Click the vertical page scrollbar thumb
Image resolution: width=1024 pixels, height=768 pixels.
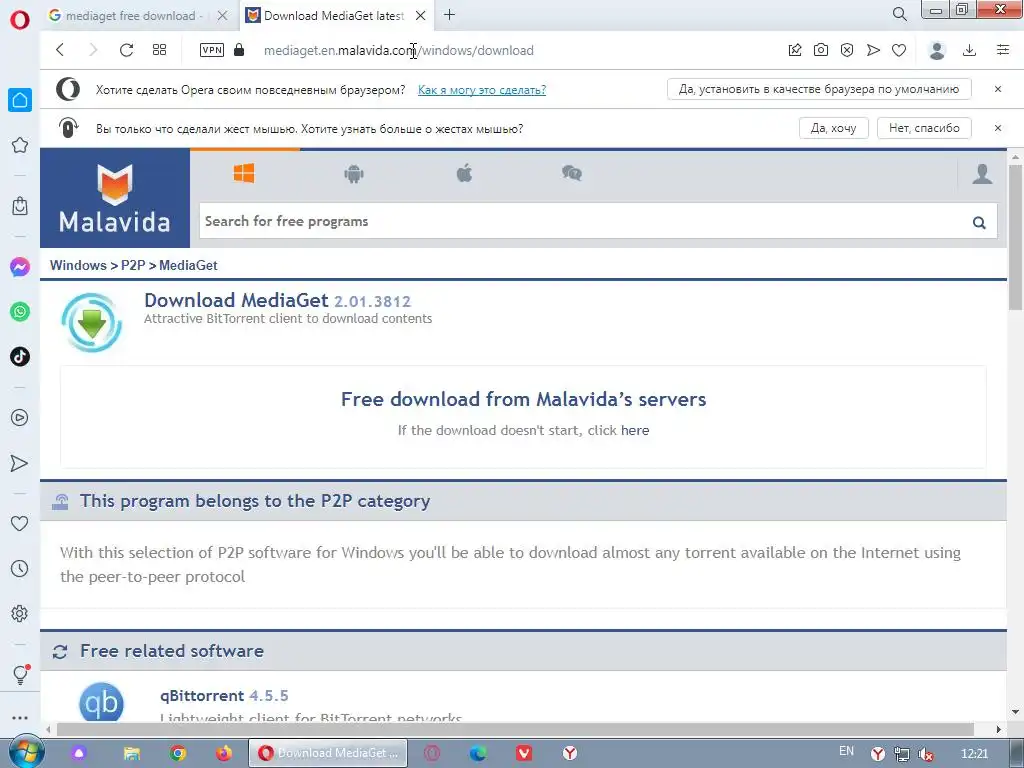(1015, 235)
